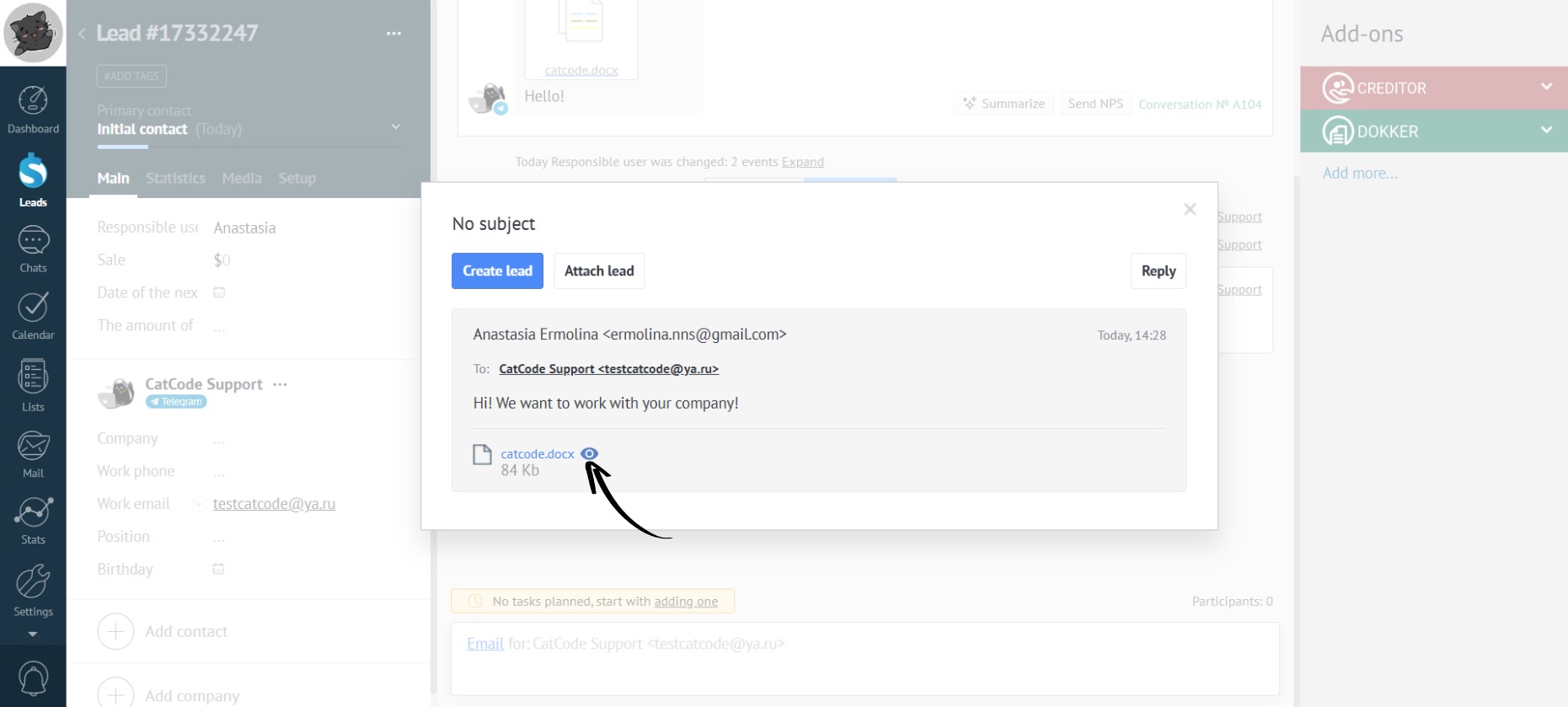Expand the DOKKER add-on panel
This screenshot has height=707, width=1568.
(x=1546, y=131)
